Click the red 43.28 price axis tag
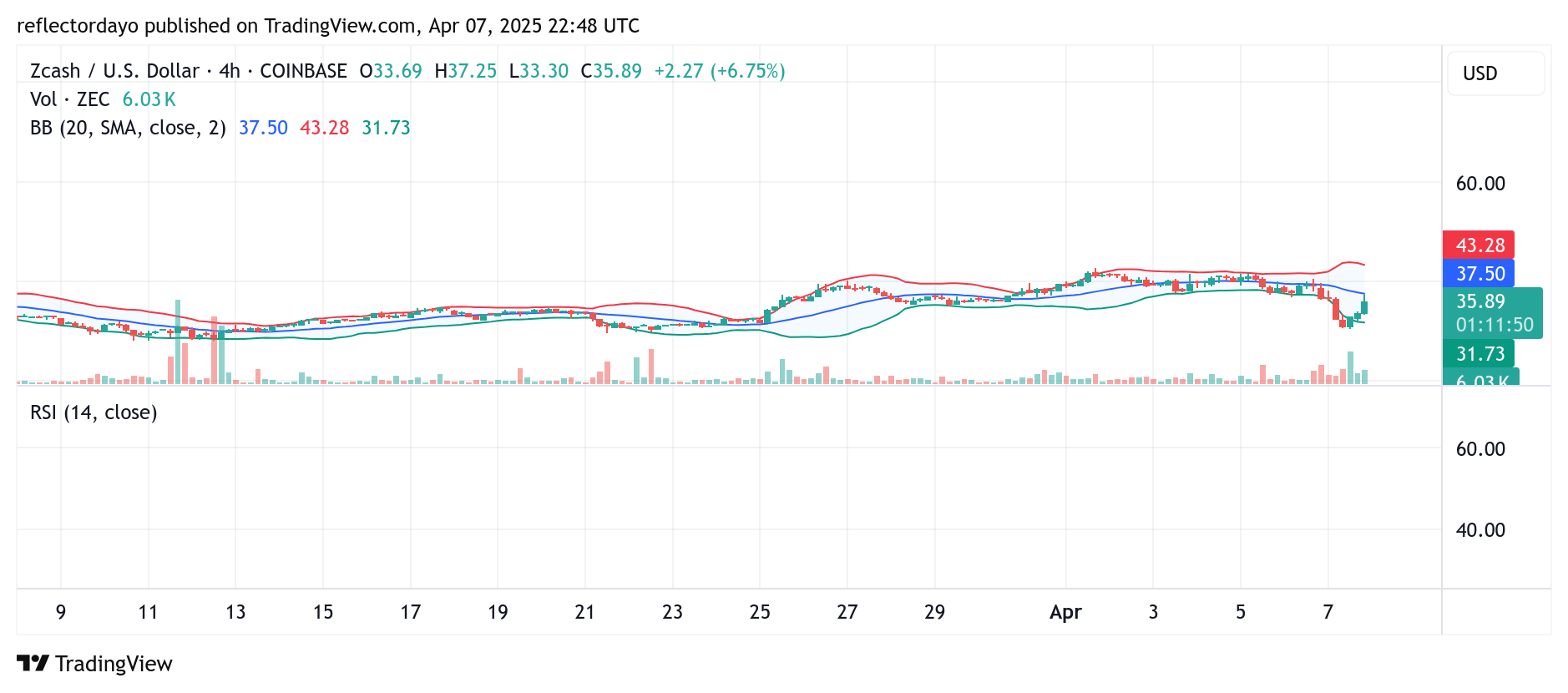1568x693 pixels. [1479, 245]
